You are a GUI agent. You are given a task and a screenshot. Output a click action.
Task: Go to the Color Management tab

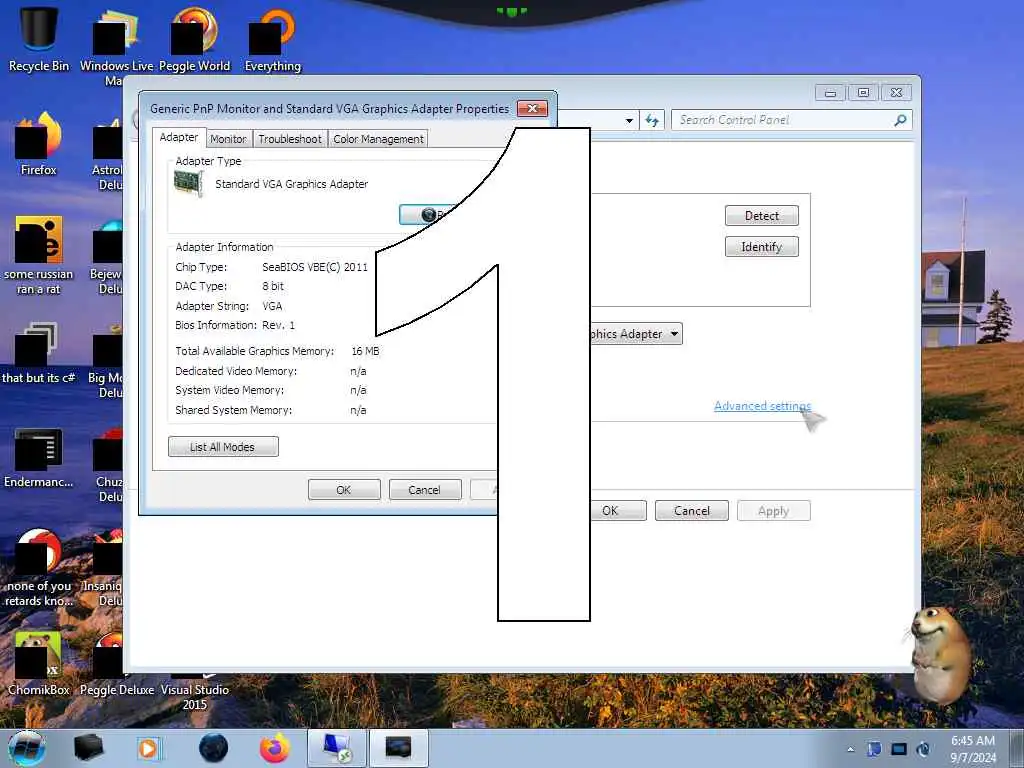click(x=378, y=139)
